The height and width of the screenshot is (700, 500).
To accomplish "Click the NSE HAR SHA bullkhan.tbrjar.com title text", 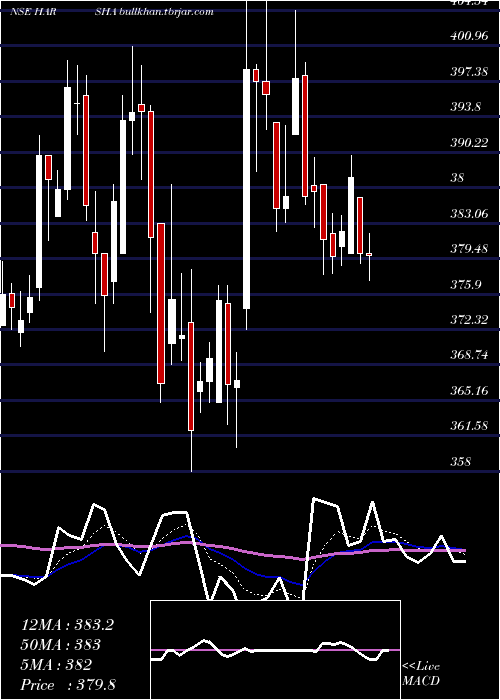I will [x=111, y=12].
